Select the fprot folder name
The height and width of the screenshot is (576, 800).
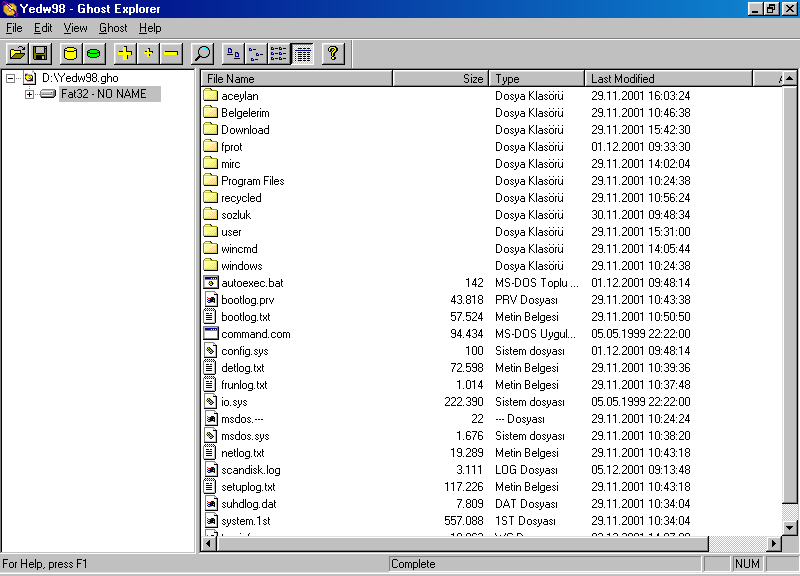(232, 146)
